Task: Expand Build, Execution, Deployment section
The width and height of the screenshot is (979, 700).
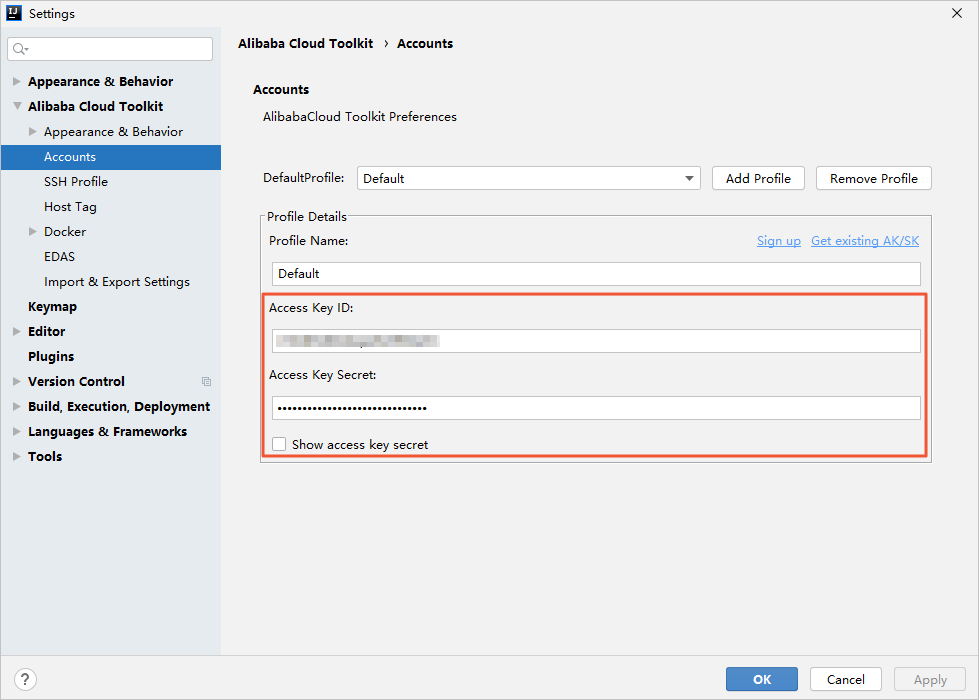Action: [17, 407]
